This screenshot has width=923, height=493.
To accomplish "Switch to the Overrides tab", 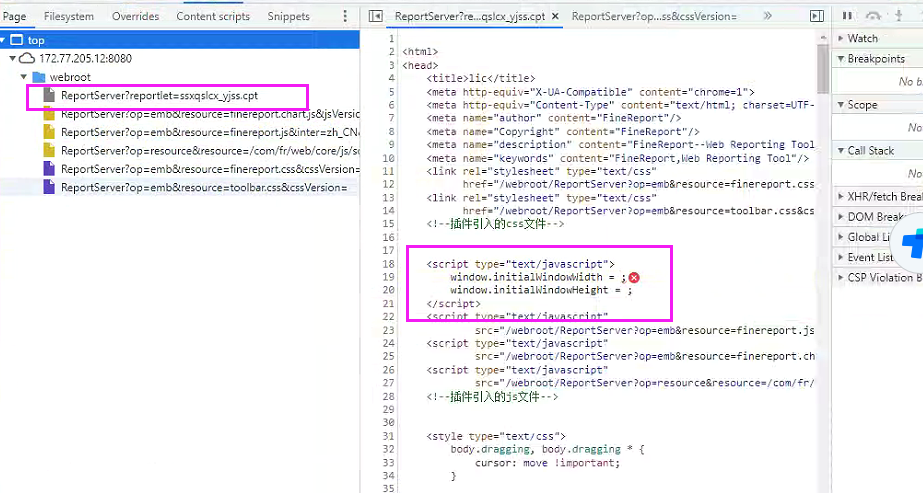I will click(135, 16).
